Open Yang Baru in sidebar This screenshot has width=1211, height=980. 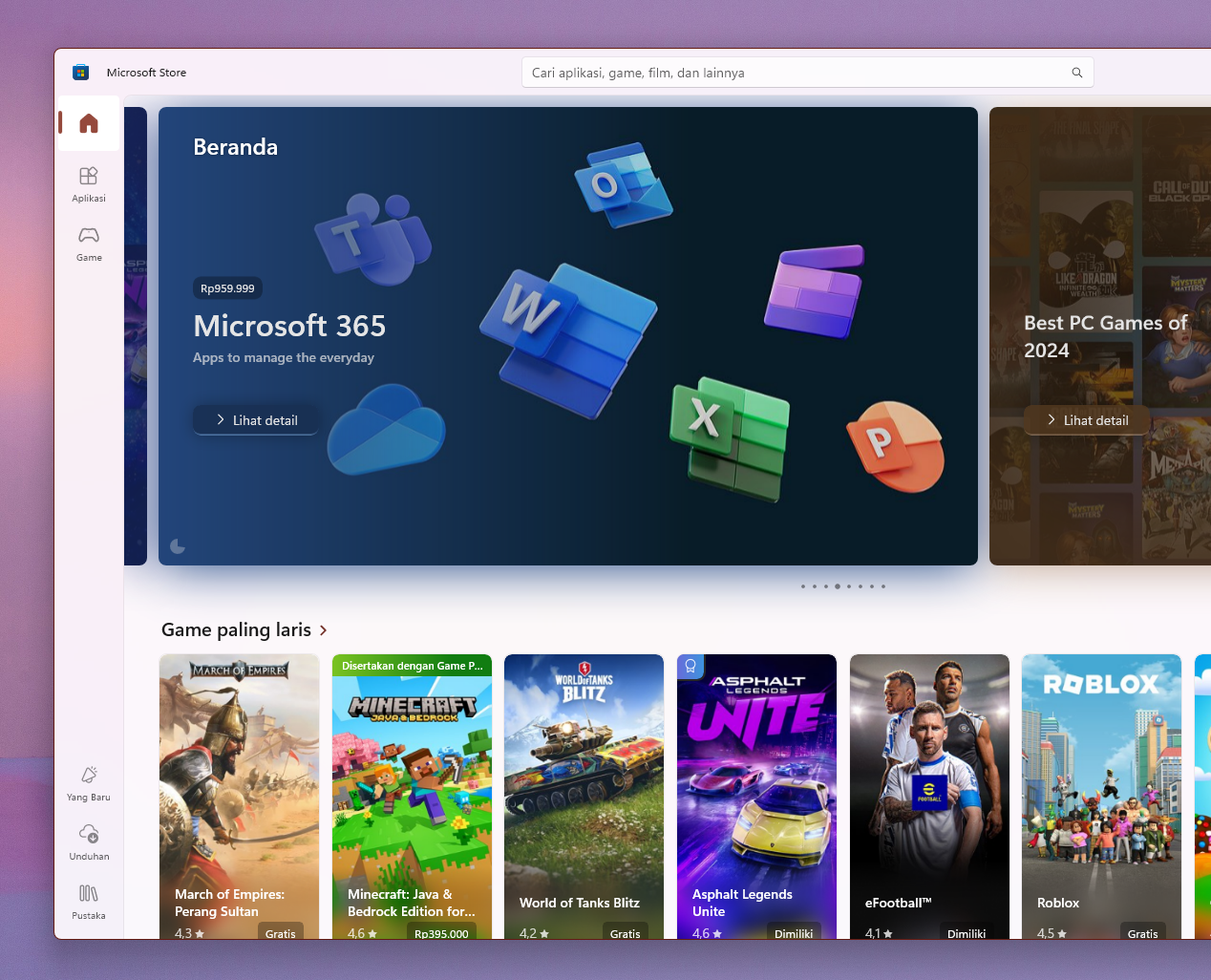tap(89, 783)
